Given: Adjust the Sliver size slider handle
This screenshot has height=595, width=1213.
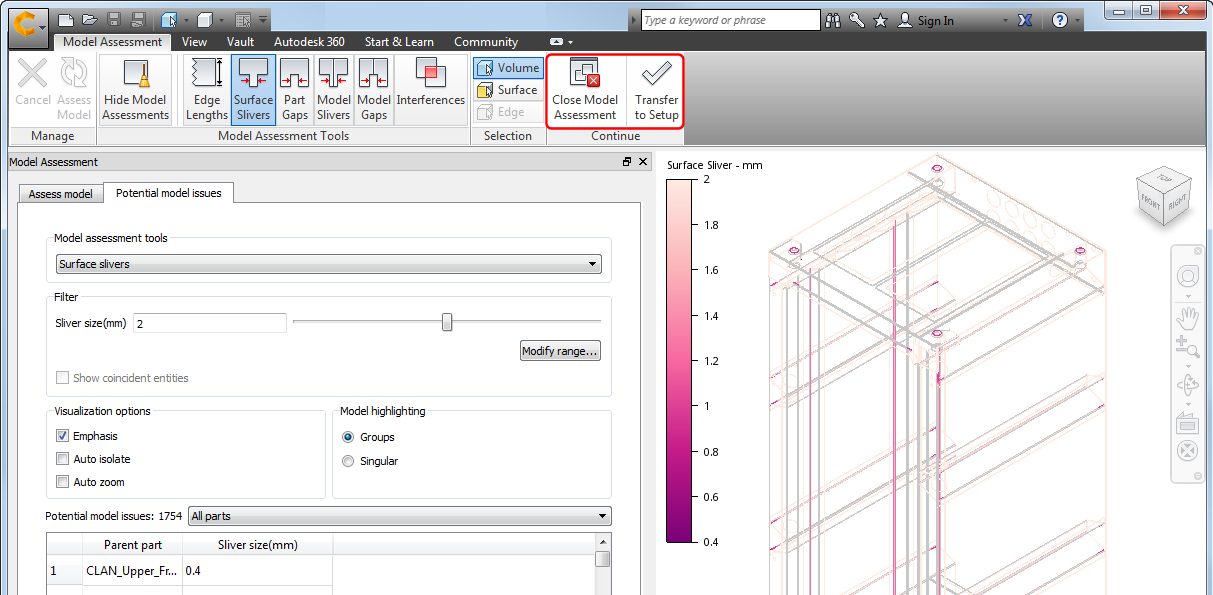Looking at the screenshot, I should click(x=447, y=322).
